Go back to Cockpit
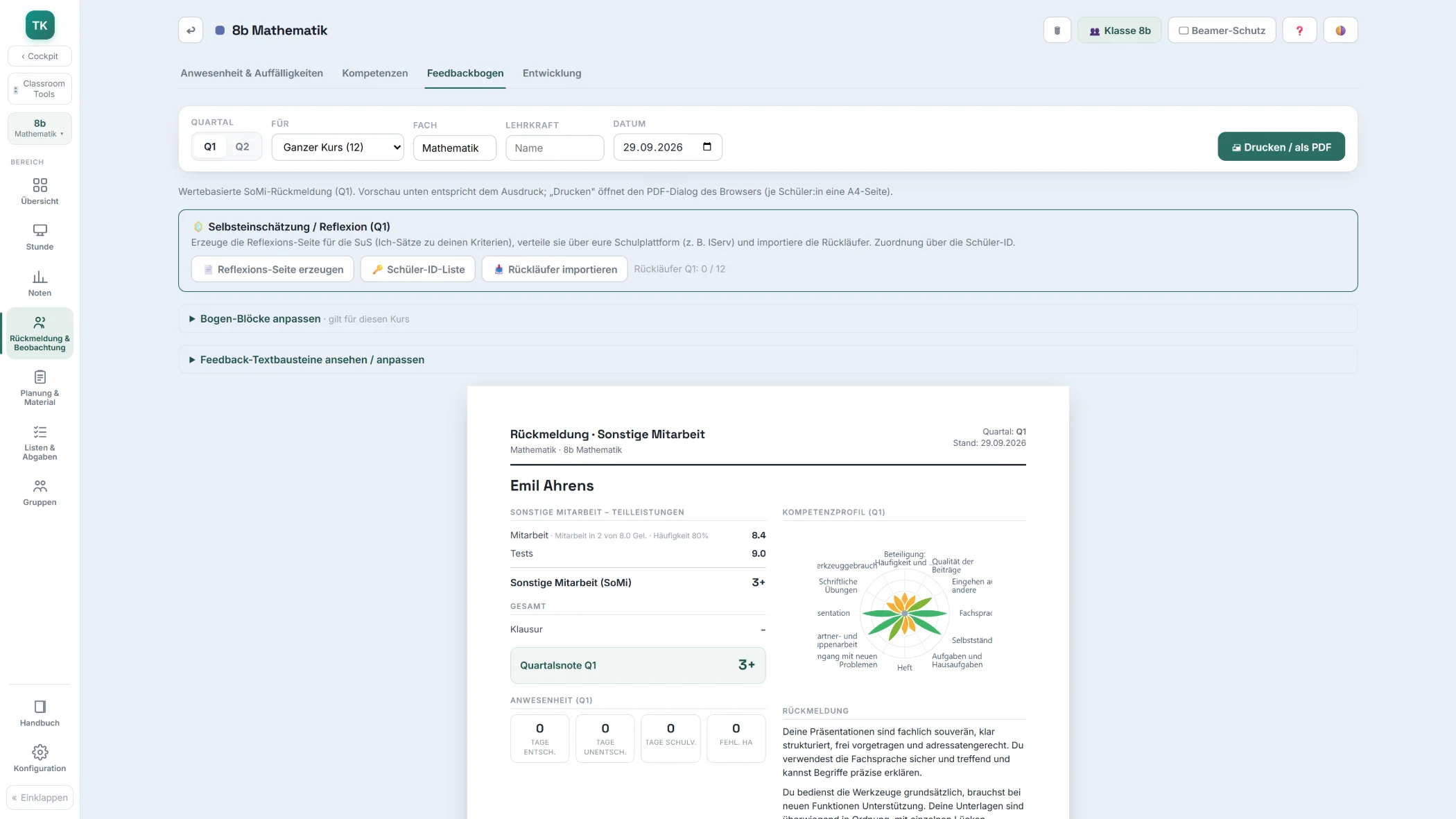Image resolution: width=1456 pixels, height=819 pixels. (x=40, y=56)
